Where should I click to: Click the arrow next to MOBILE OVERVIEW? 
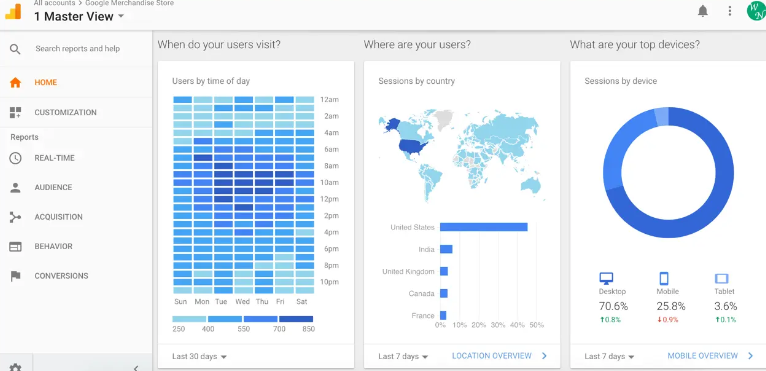click(x=750, y=356)
